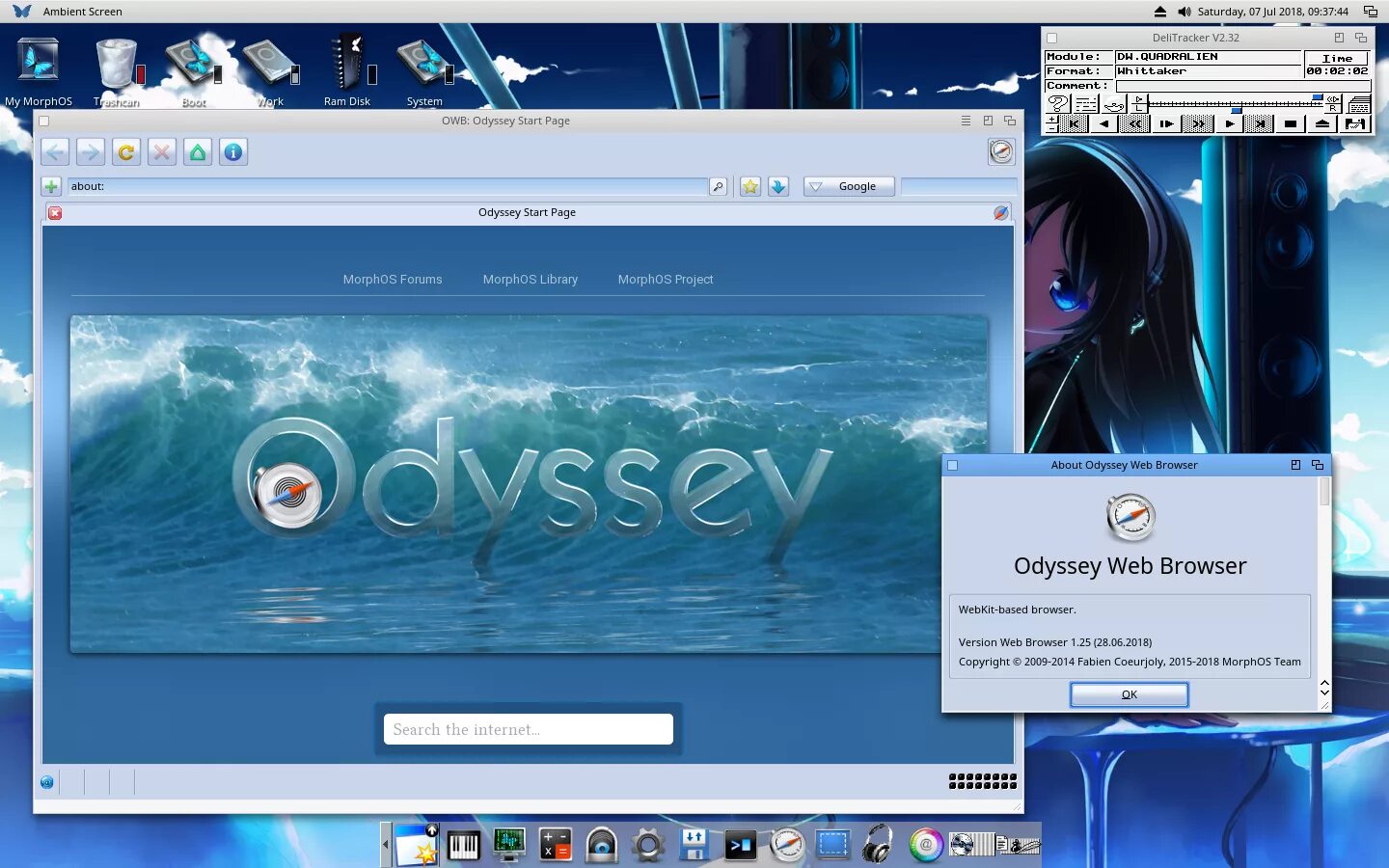The height and width of the screenshot is (868, 1389).
Task: Go back with the browser back arrow
Action: (x=55, y=152)
